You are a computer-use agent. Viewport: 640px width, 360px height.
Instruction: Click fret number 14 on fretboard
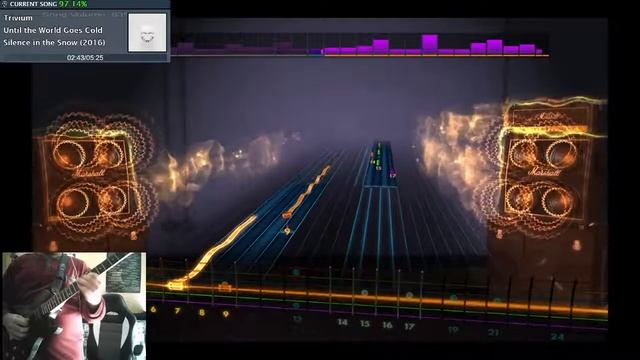point(342,322)
